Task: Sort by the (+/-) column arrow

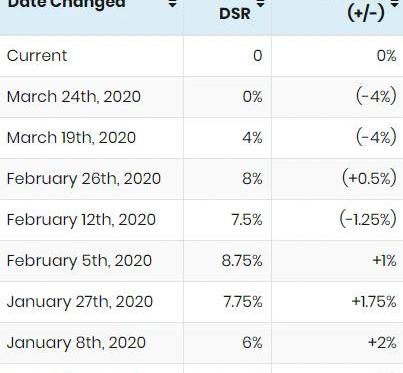Action: [x=395, y=4]
